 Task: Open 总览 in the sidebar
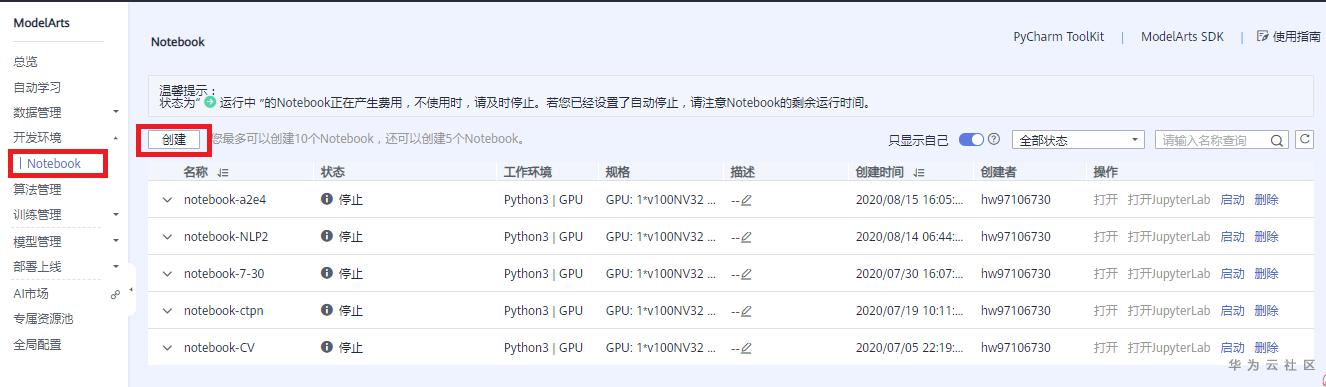click(x=25, y=62)
